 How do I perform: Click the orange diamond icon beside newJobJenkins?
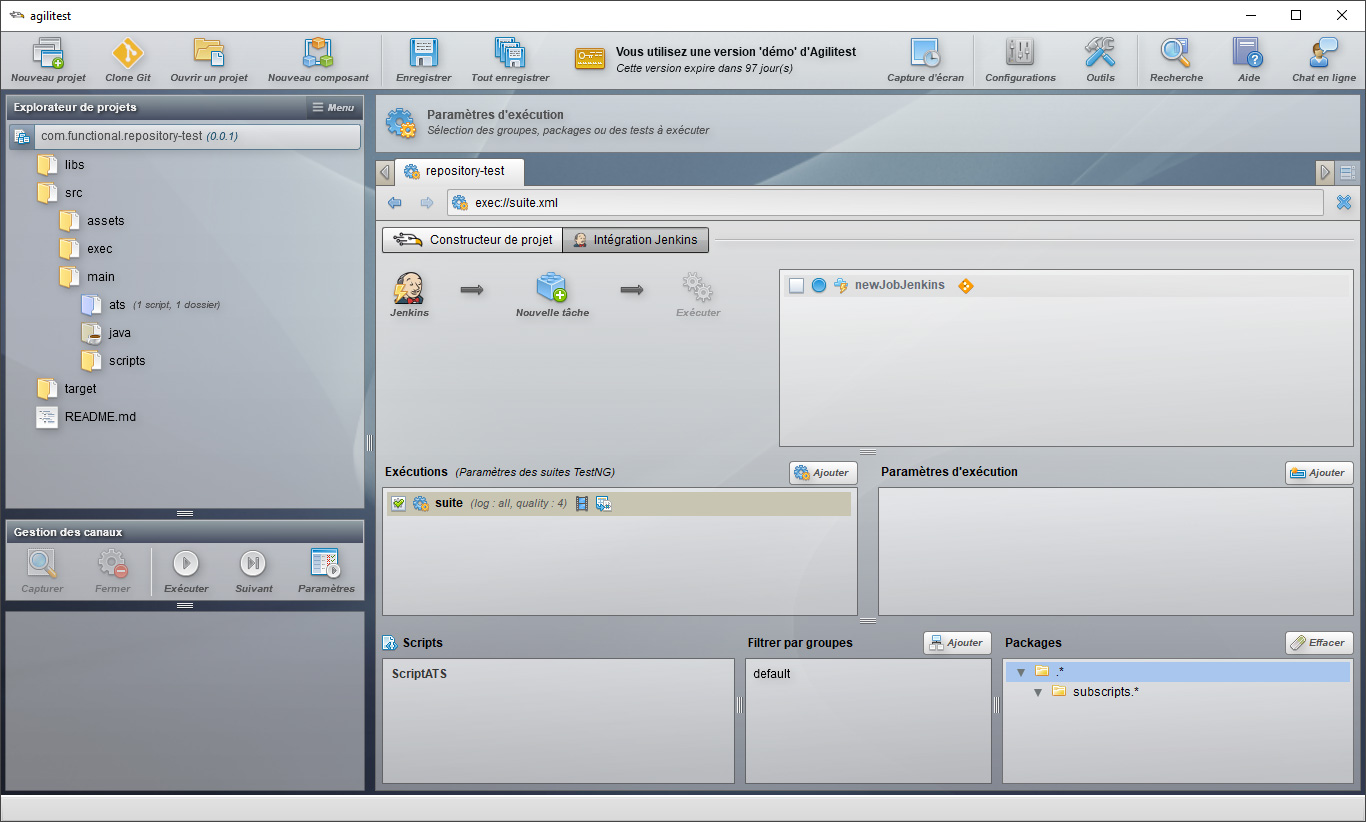[x=965, y=286]
